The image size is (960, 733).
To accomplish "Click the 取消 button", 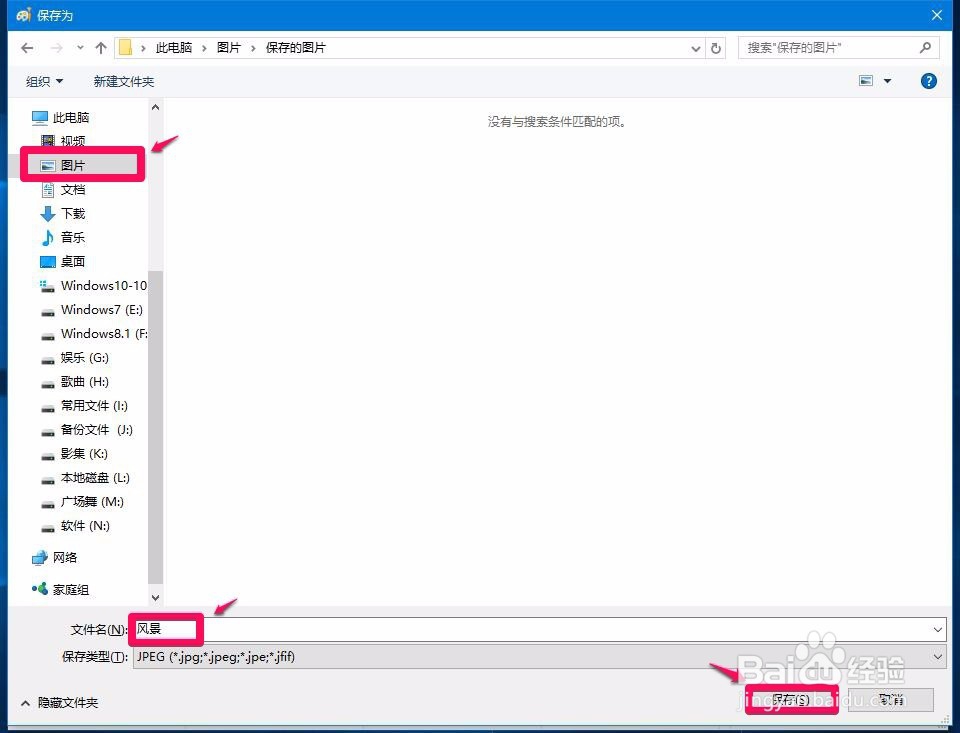I will point(891,699).
